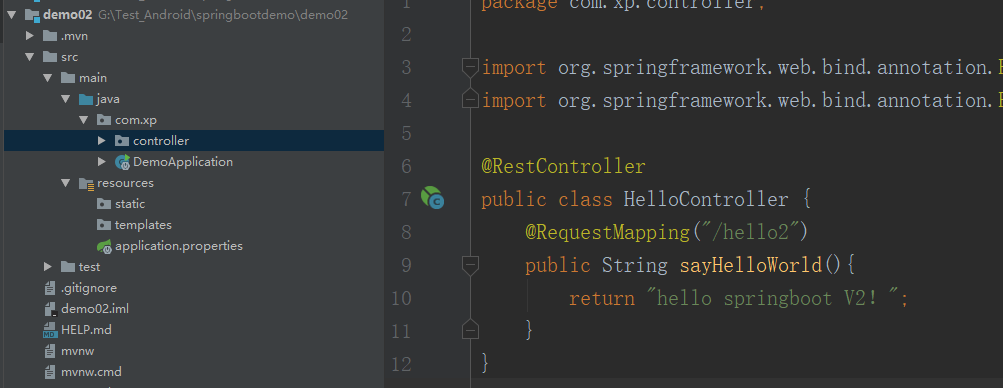Click the static folder icon
Screen dimensions: 1003x388
[104, 204]
